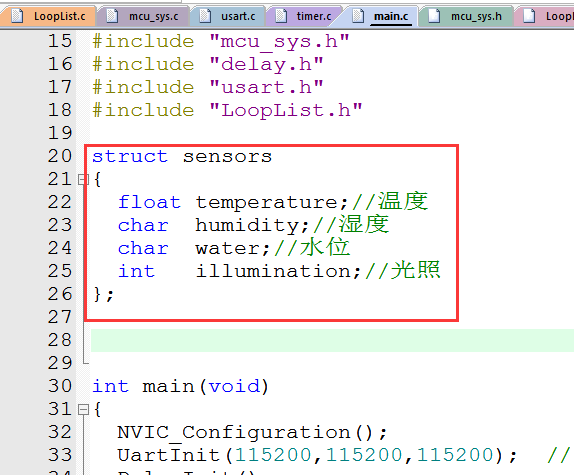The image size is (574, 475).
Task: Click the NVIC_Configuration function call
Action: tap(234, 432)
